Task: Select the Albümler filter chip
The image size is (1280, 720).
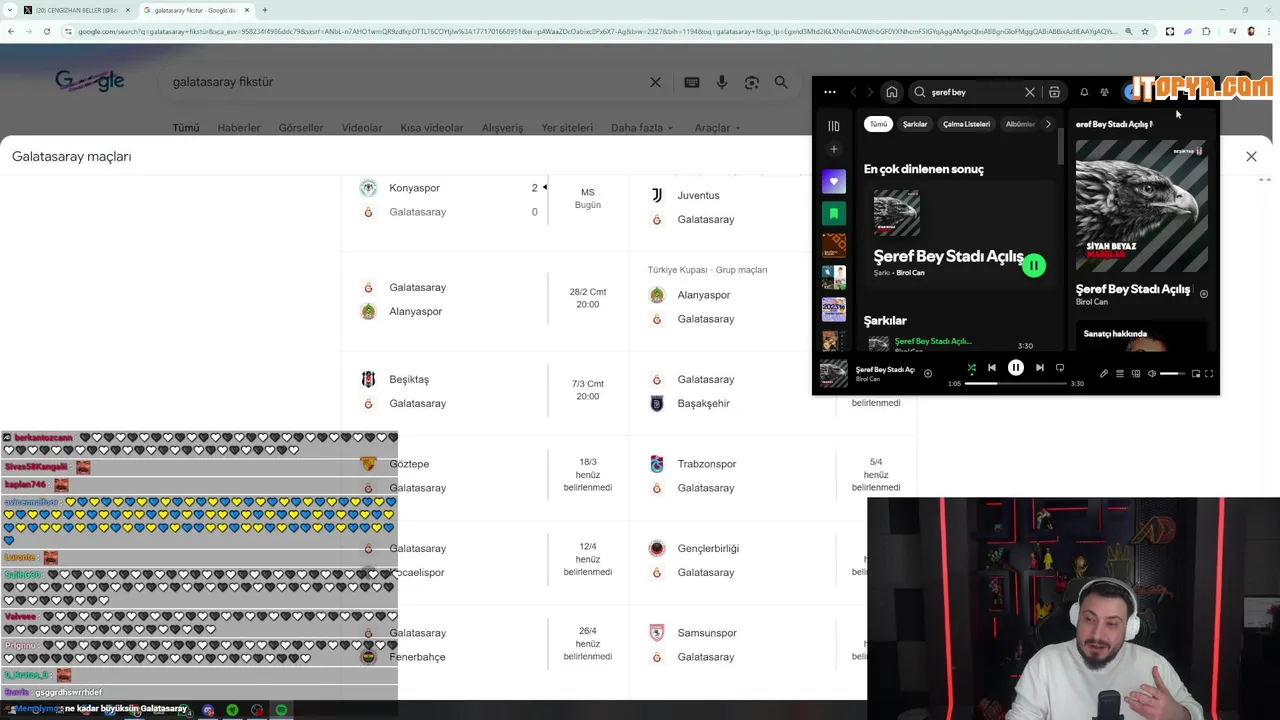Action: point(1020,124)
